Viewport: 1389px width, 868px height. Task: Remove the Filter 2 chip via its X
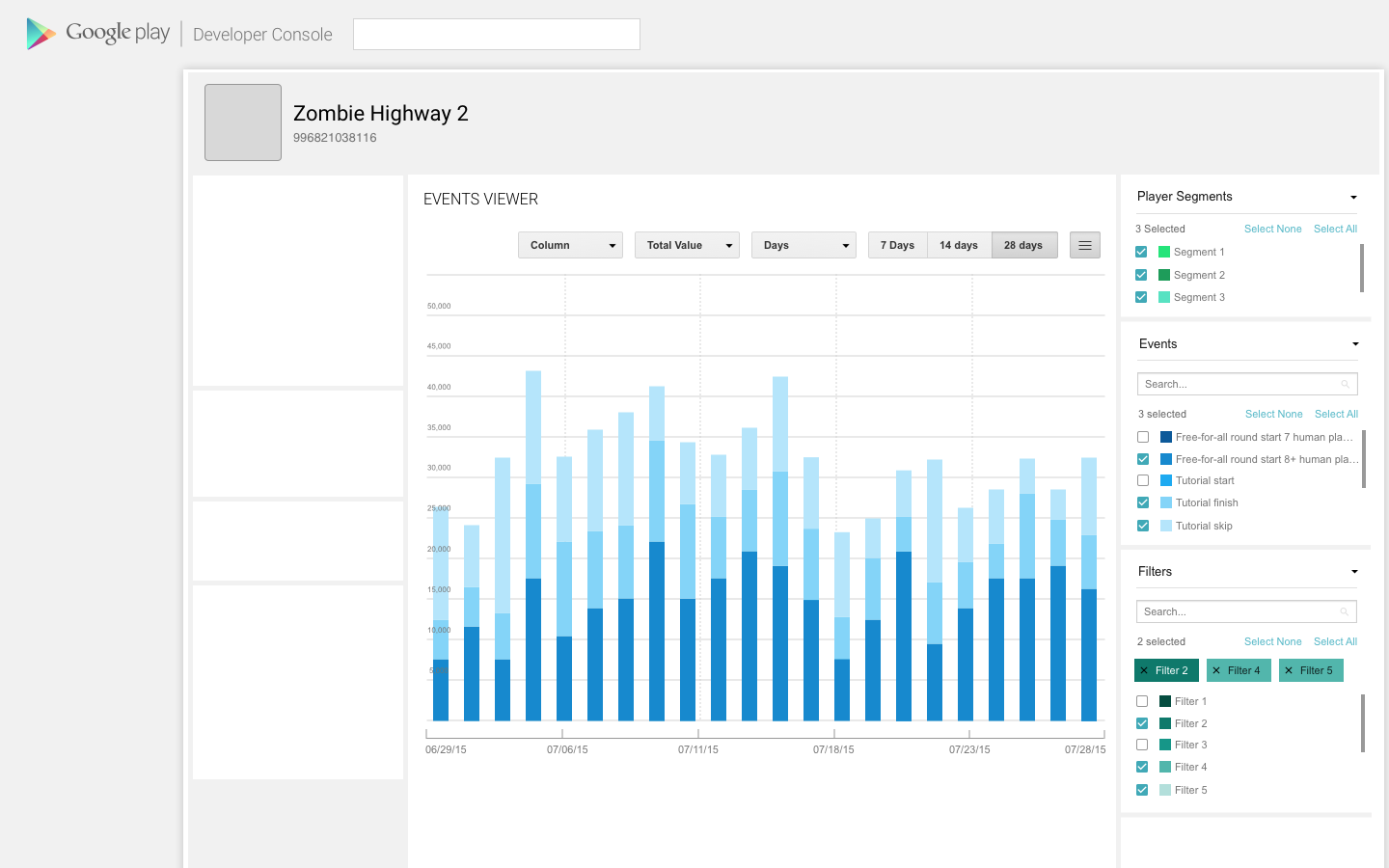1145,671
